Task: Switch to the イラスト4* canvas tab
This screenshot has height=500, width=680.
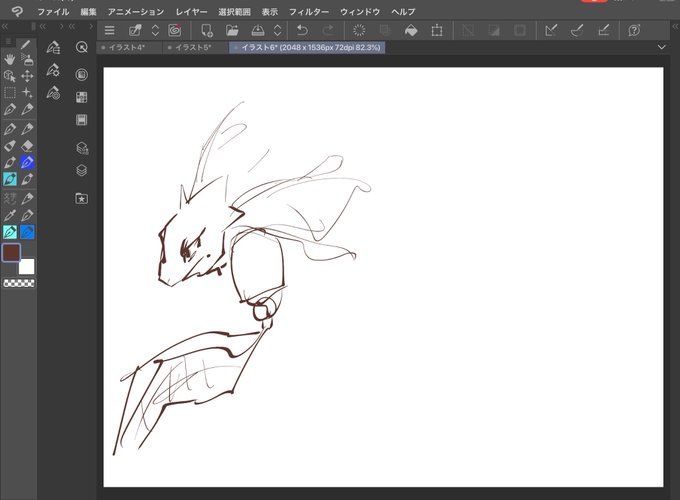Action: pos(130,47)
